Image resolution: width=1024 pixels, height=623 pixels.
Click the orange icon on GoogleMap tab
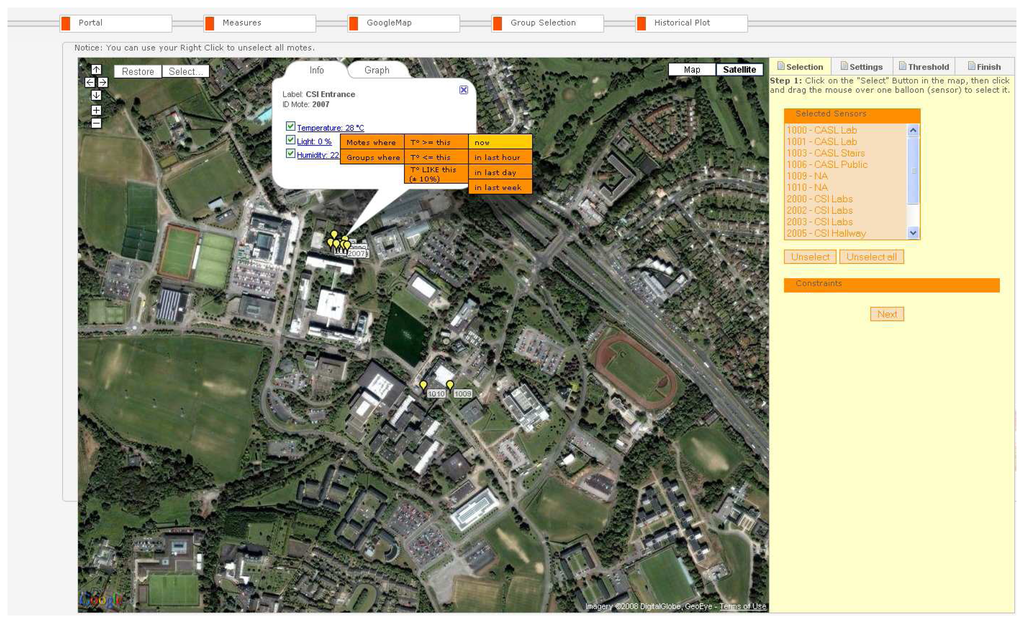click(x=353, y=24)
